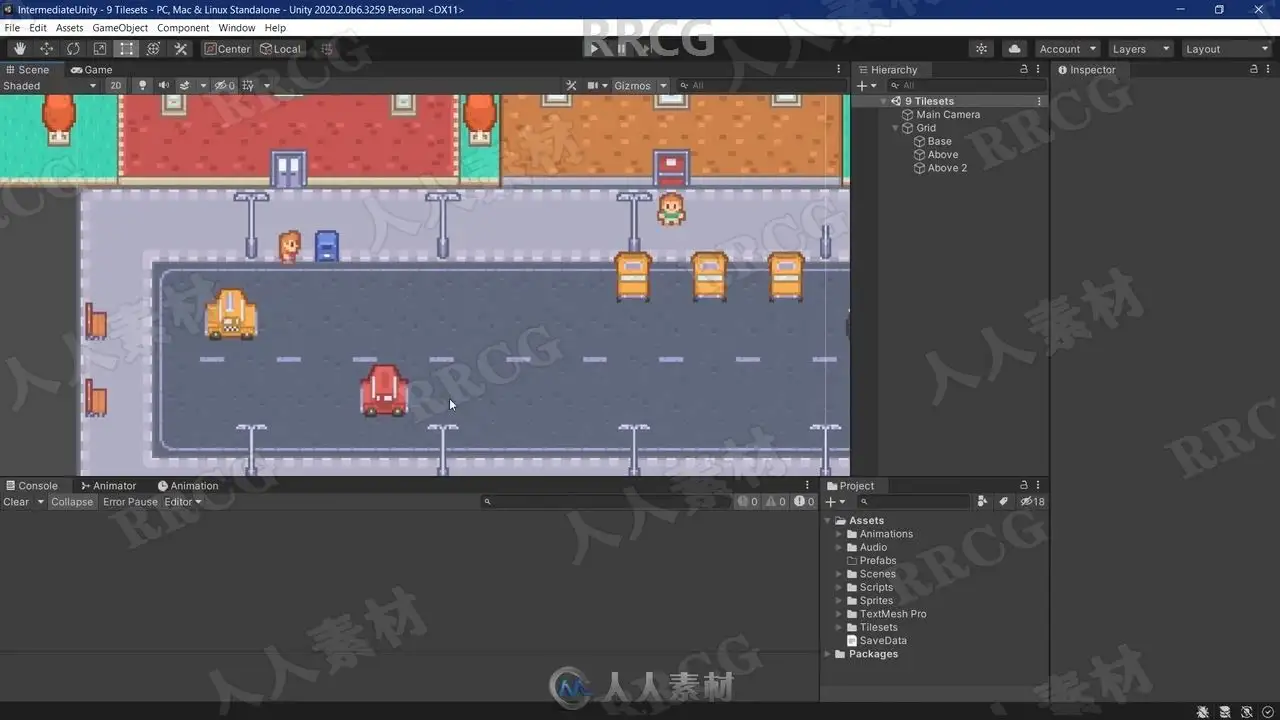The height and width of the screenshot is (720, 1280).
Task: Open the Assets menu
Action: pyautogui.click(x=70, y=28)
